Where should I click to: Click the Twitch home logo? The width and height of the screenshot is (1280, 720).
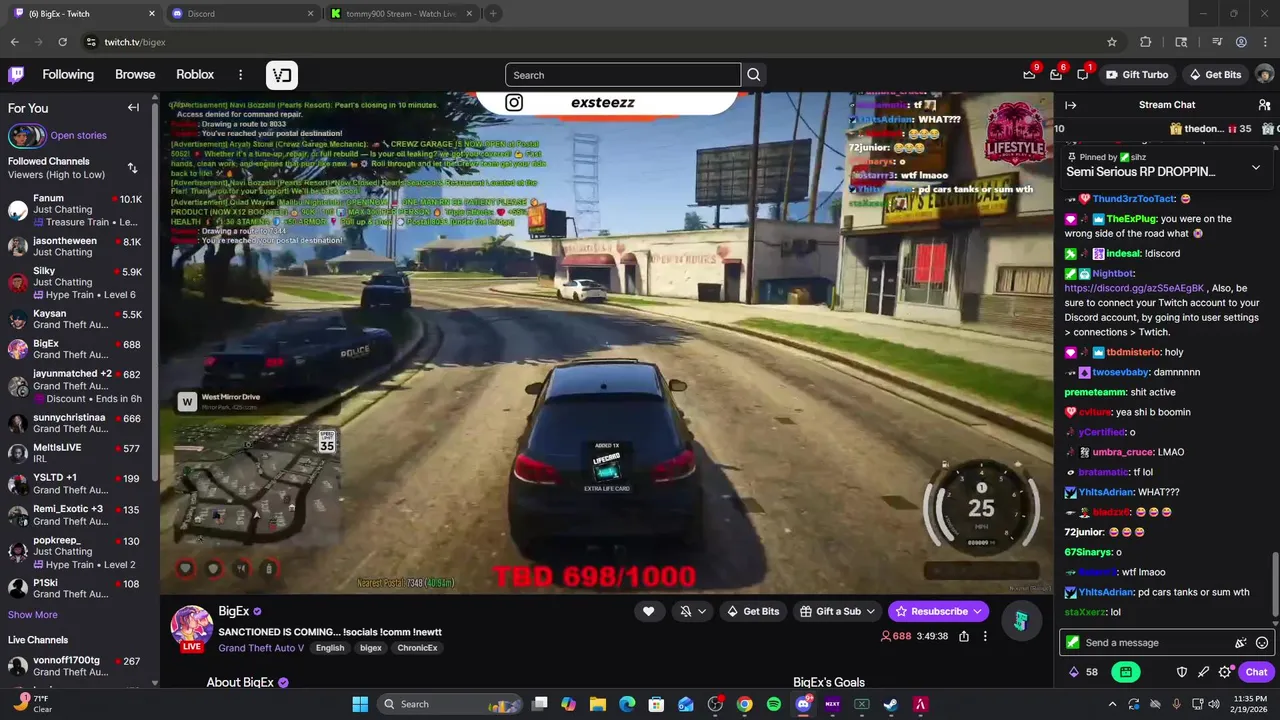point(16,75)
